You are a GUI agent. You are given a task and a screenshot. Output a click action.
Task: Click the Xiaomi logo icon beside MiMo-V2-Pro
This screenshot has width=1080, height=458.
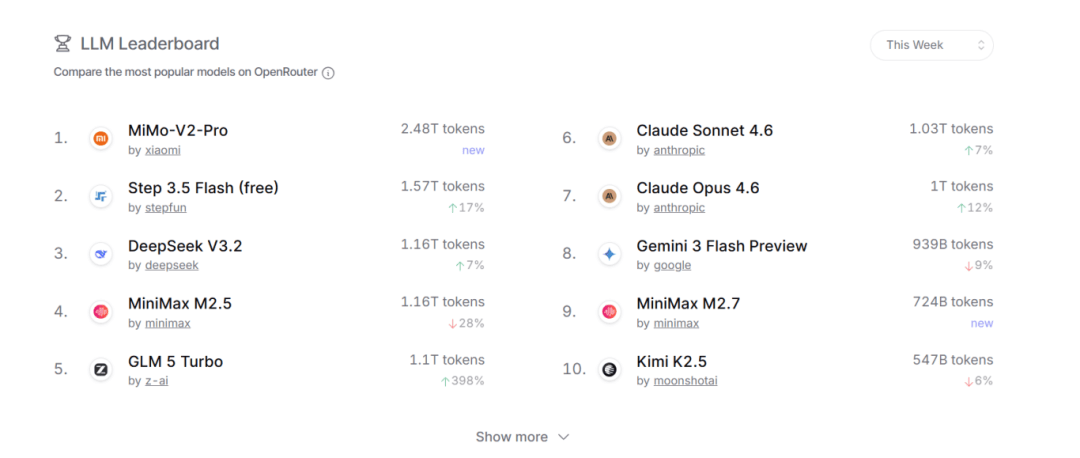(100, 139)
